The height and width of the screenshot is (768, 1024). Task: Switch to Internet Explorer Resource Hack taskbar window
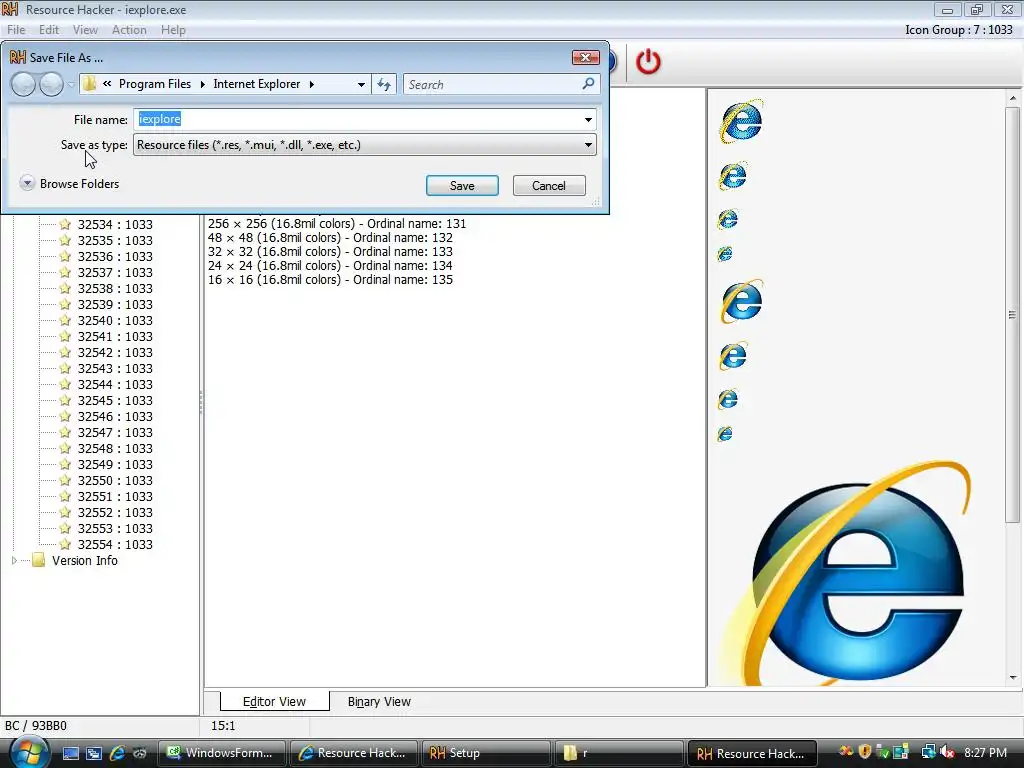tap(354, 753)
